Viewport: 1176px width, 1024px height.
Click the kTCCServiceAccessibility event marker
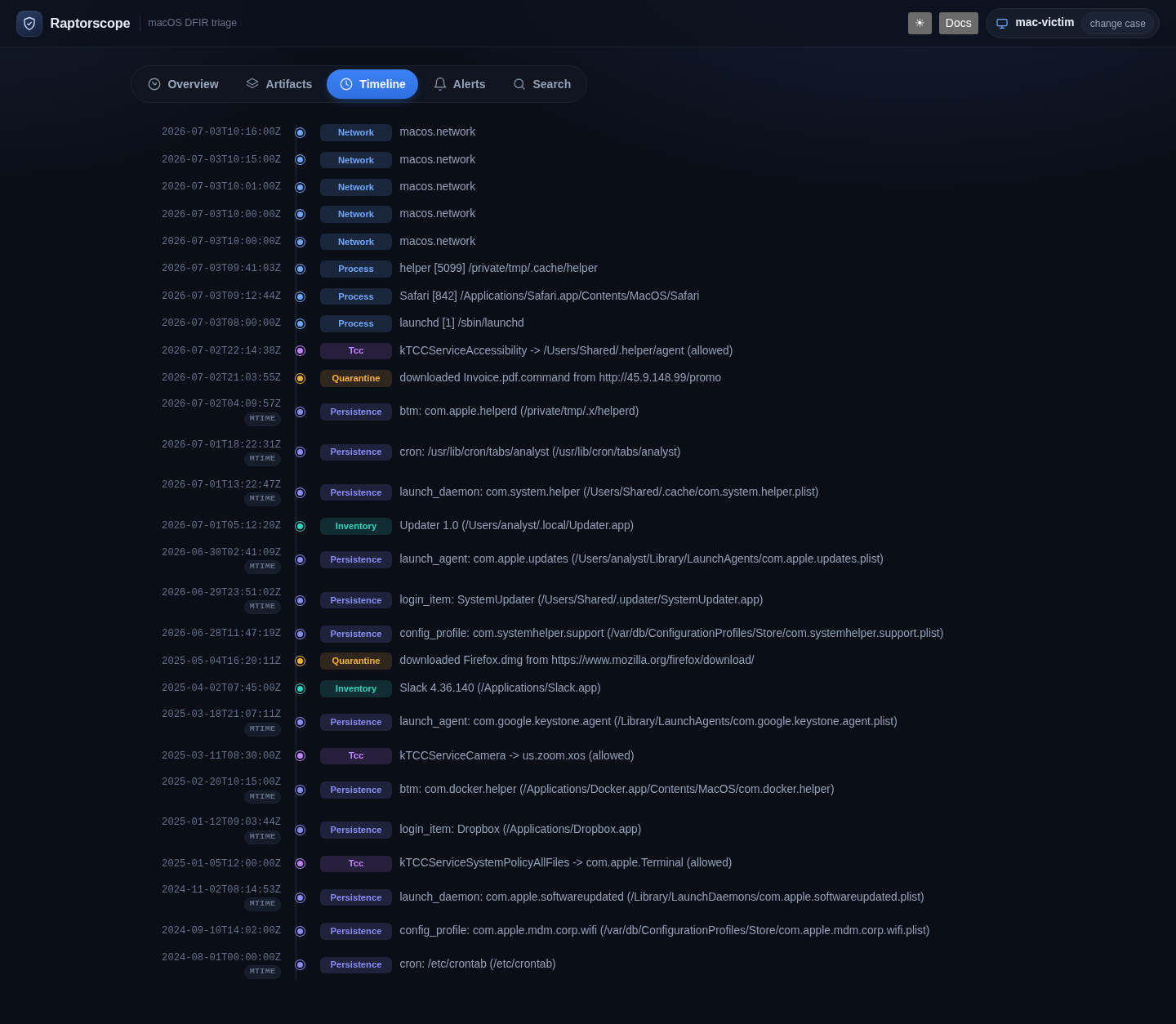pos(300,350)
